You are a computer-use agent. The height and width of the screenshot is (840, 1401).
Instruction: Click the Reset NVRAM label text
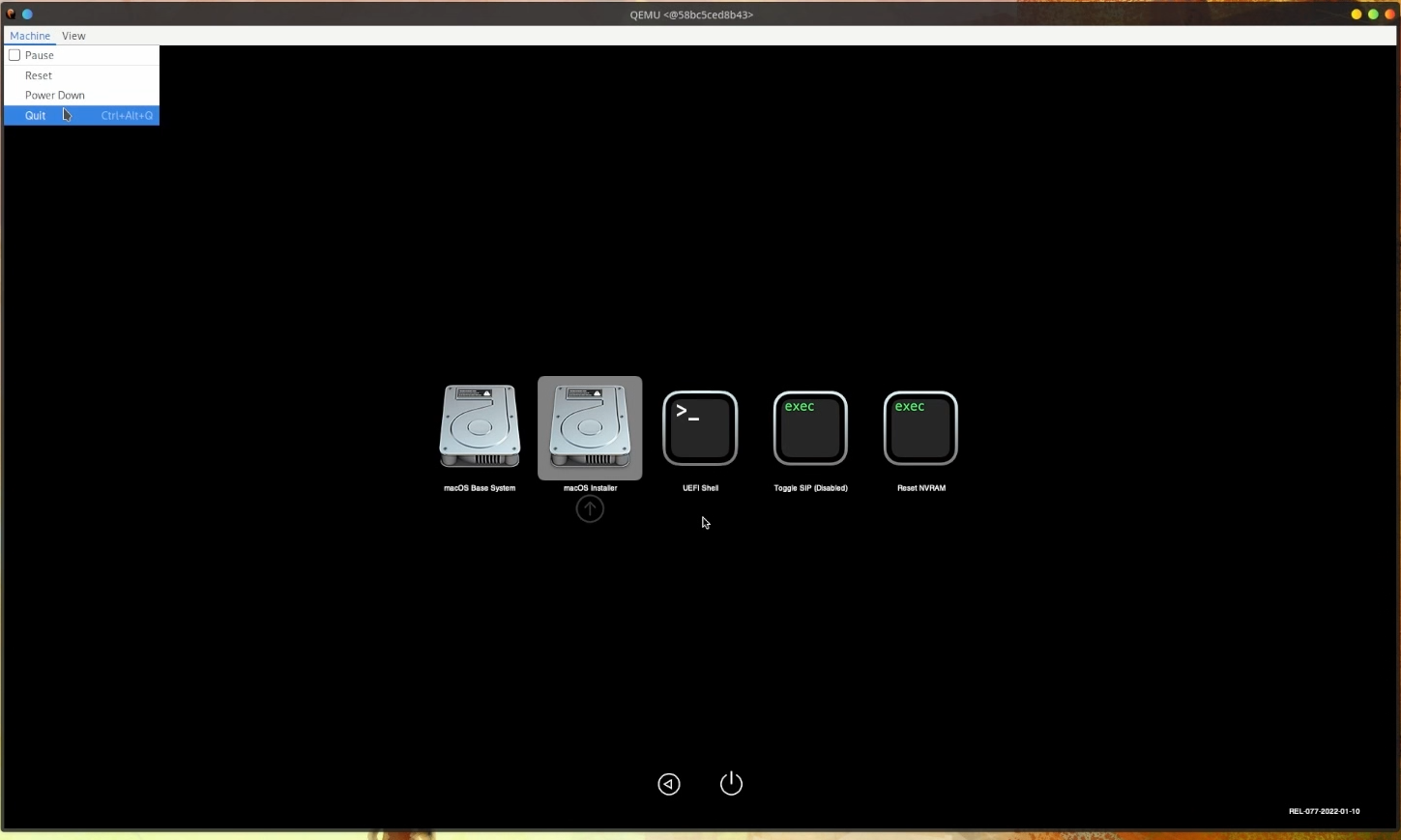click(x=921, y=488)
